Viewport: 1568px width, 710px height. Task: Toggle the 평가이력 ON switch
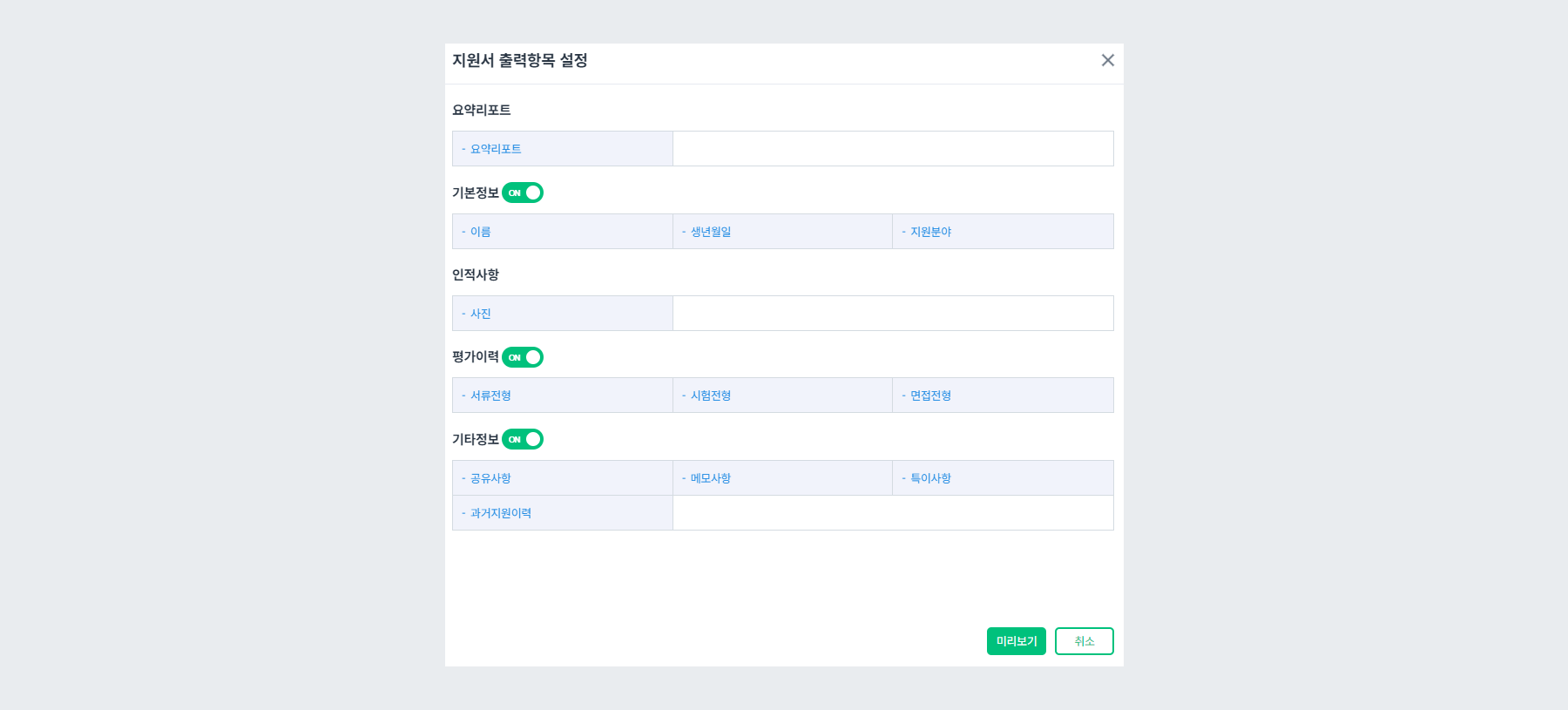[x=524, y=356]
